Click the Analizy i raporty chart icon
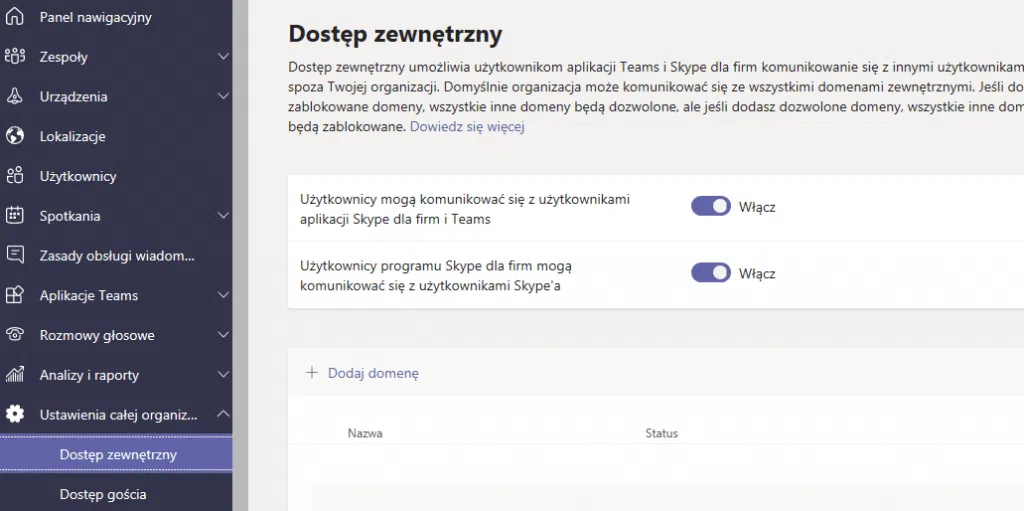The height and width of the screenshot is (511, 1024). (x=15, y=375)
